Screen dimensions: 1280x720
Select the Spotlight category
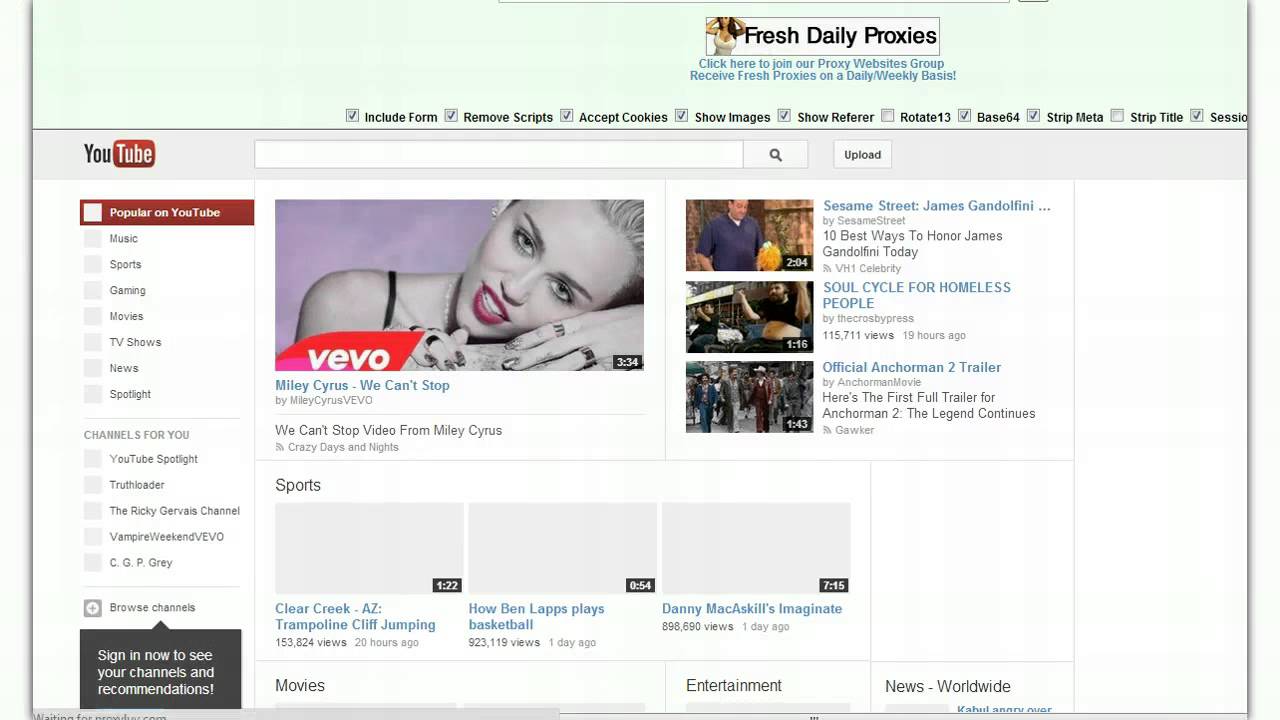(x=130, y=394)
